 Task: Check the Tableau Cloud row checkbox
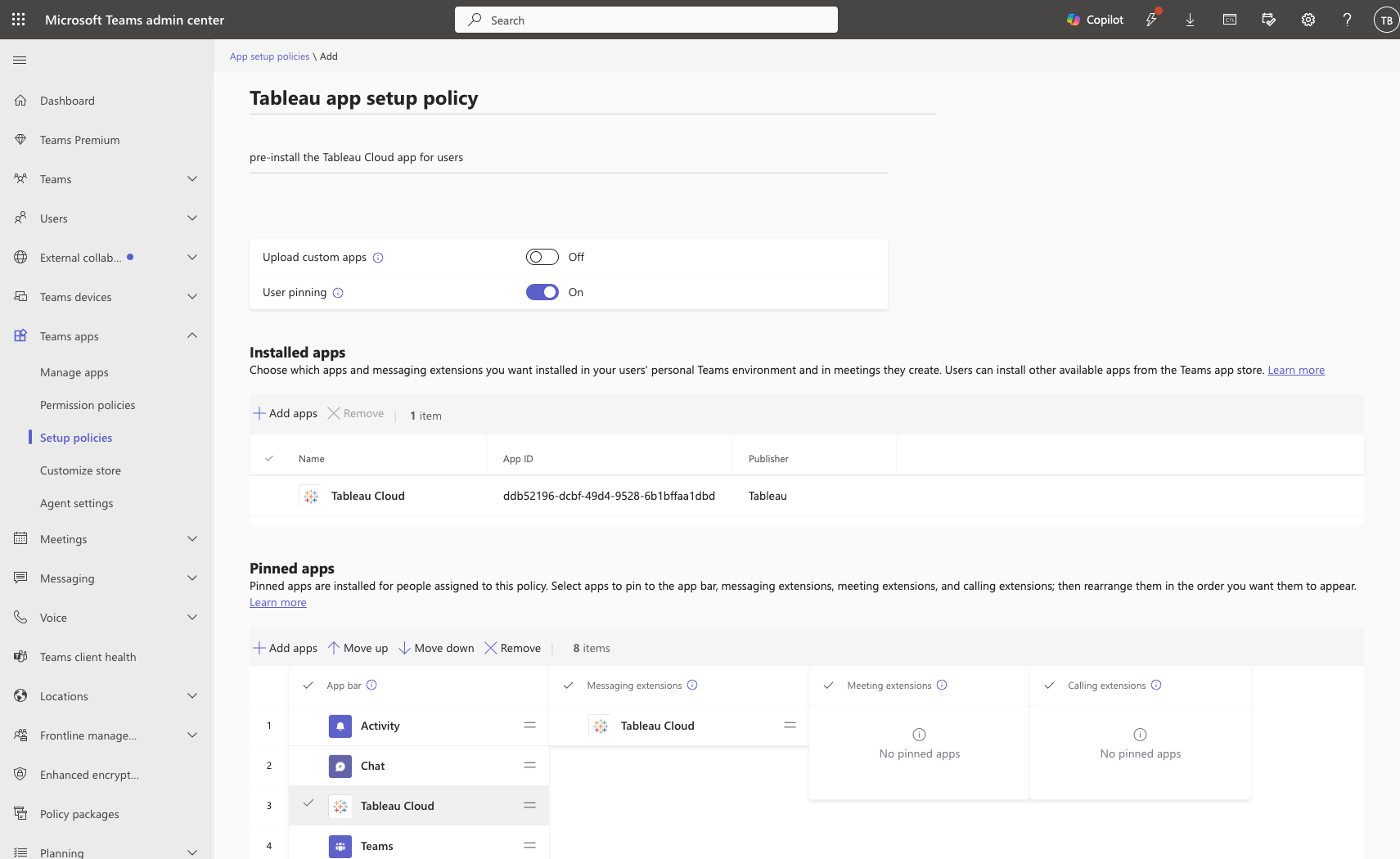click(269, 495)
